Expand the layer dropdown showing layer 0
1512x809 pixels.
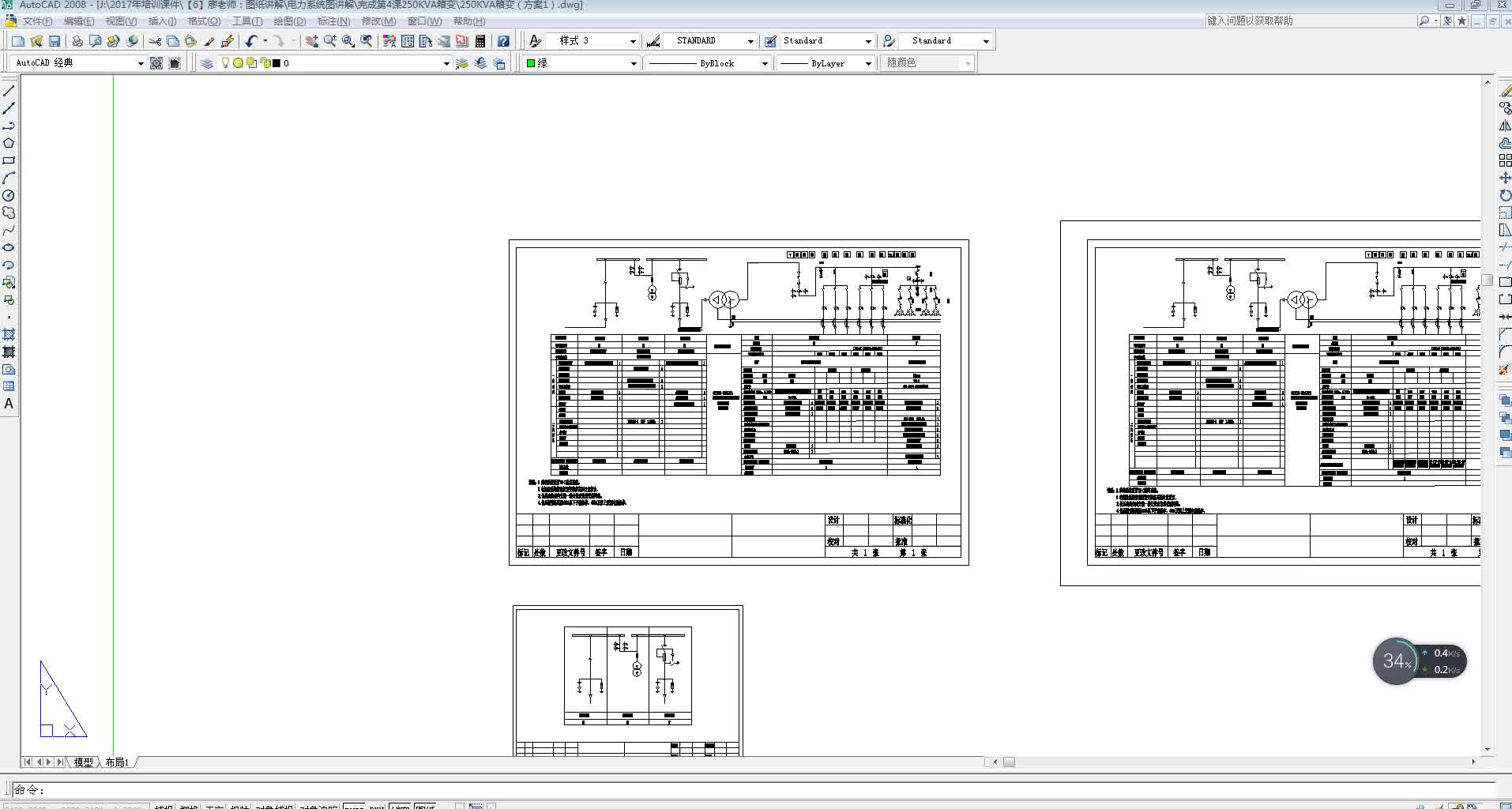334,63
